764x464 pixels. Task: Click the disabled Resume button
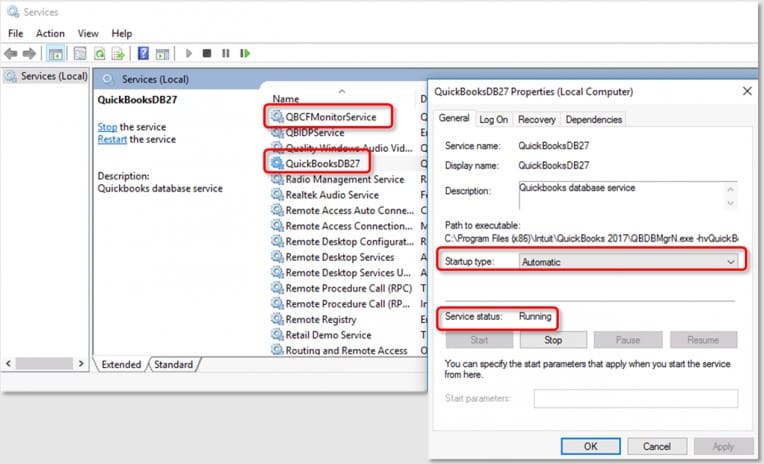tap(703, 340)
